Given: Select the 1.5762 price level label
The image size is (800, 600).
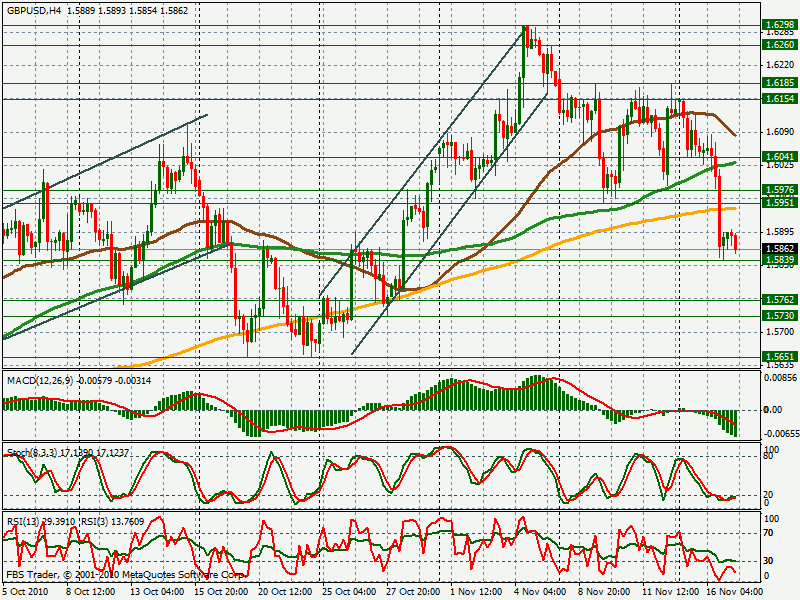Looking at the screenshot, I should click(x=780, y=299).
